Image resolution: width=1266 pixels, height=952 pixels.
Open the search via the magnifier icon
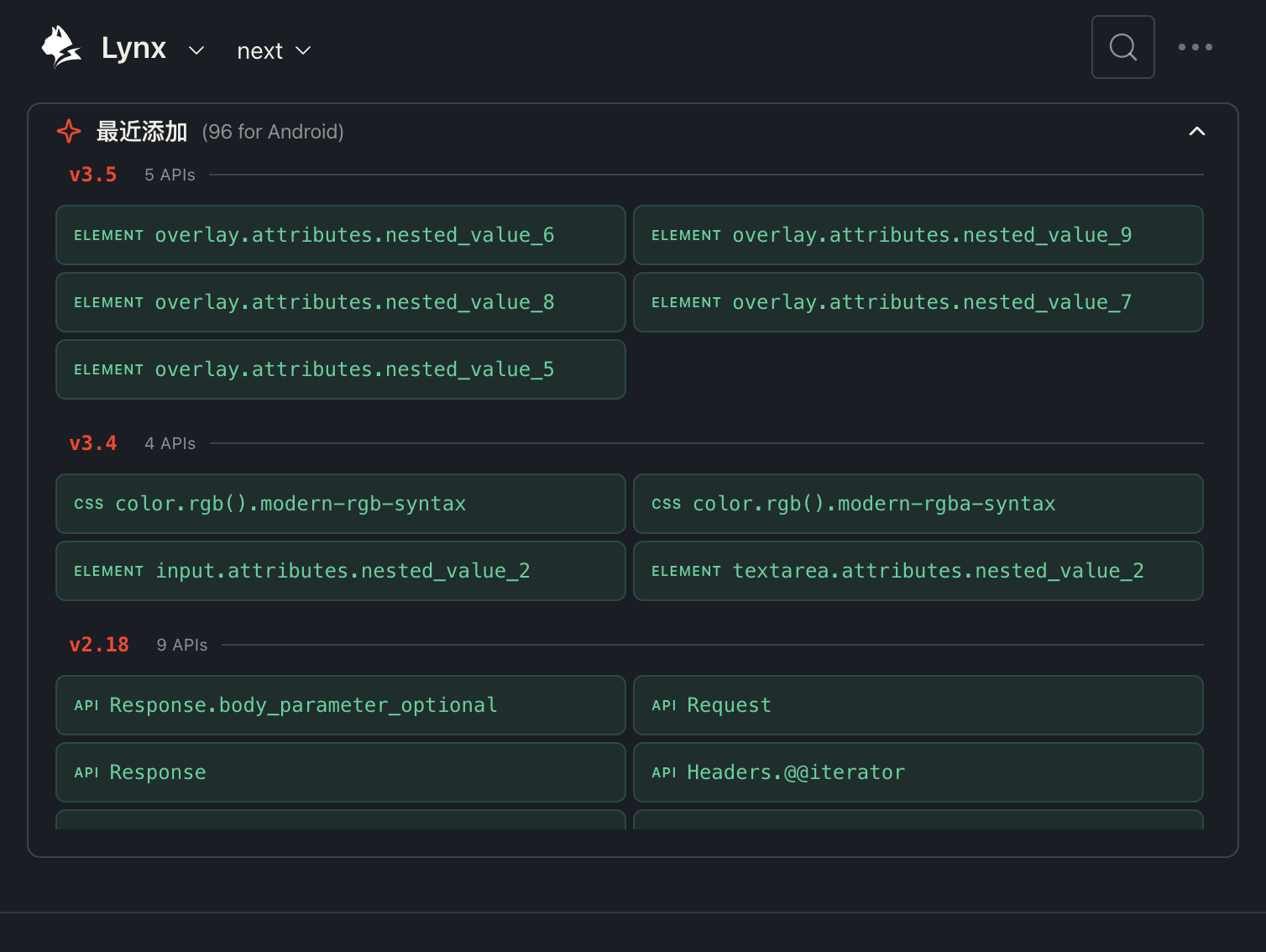click(x=1122, y=47)
